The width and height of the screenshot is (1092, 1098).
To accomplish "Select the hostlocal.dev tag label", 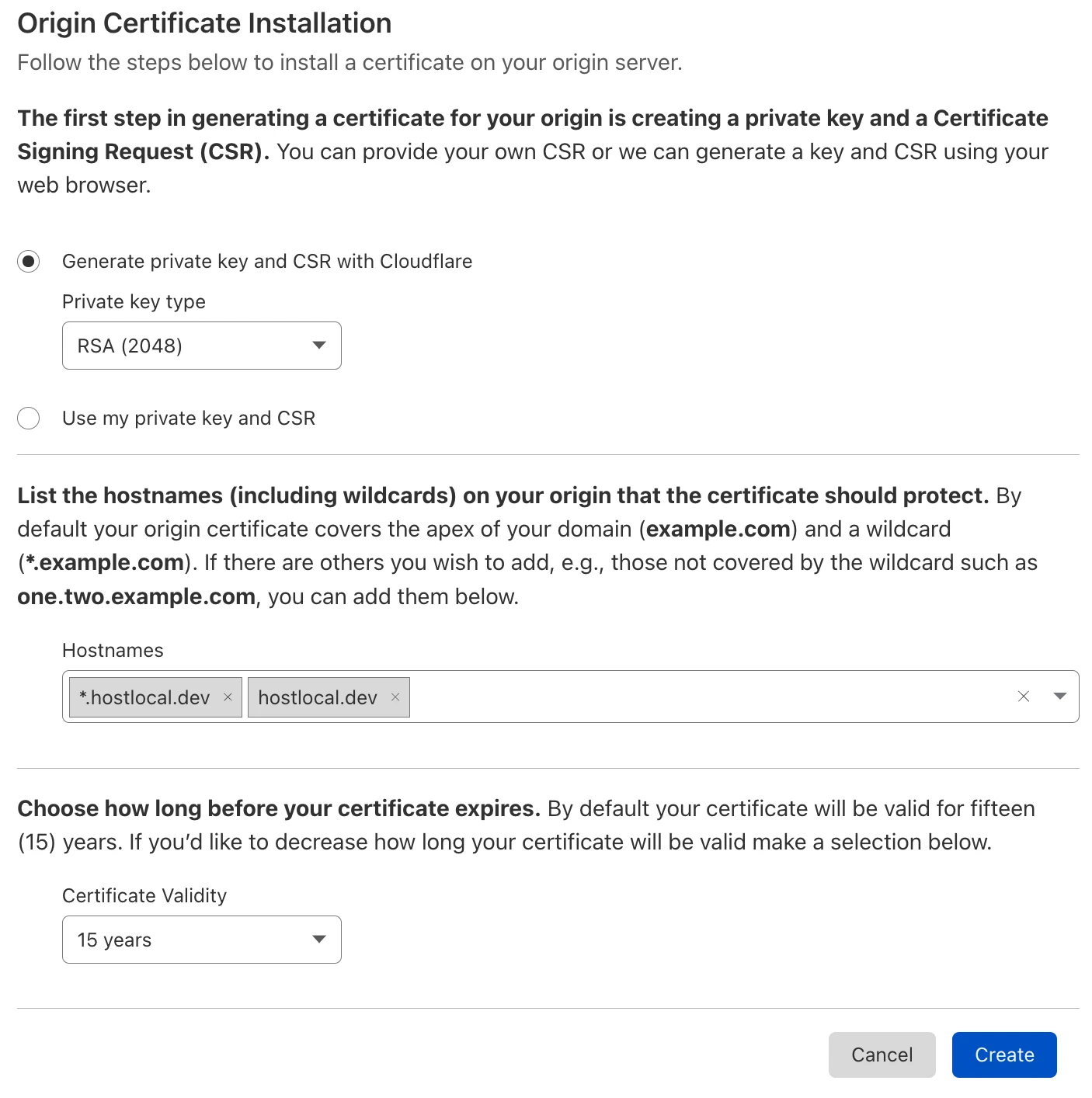I will coord(317,697).
